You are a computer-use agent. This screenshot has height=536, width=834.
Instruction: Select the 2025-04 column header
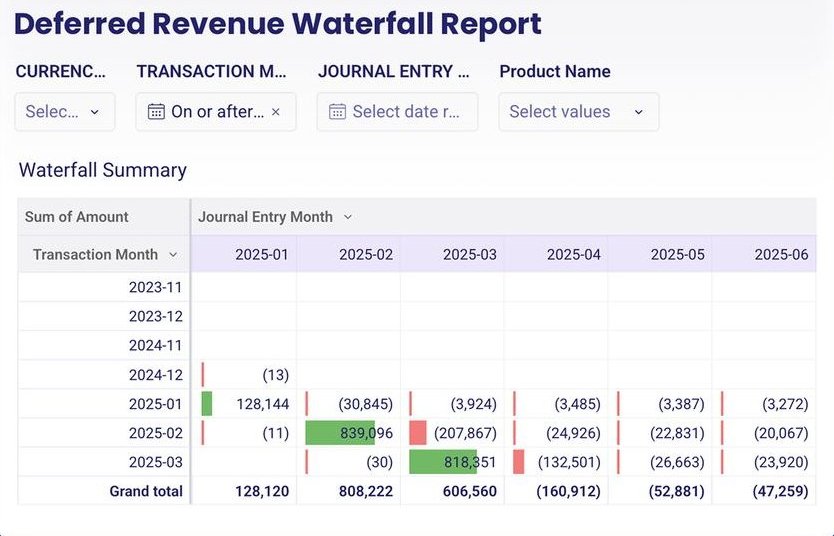pos(556,254)
